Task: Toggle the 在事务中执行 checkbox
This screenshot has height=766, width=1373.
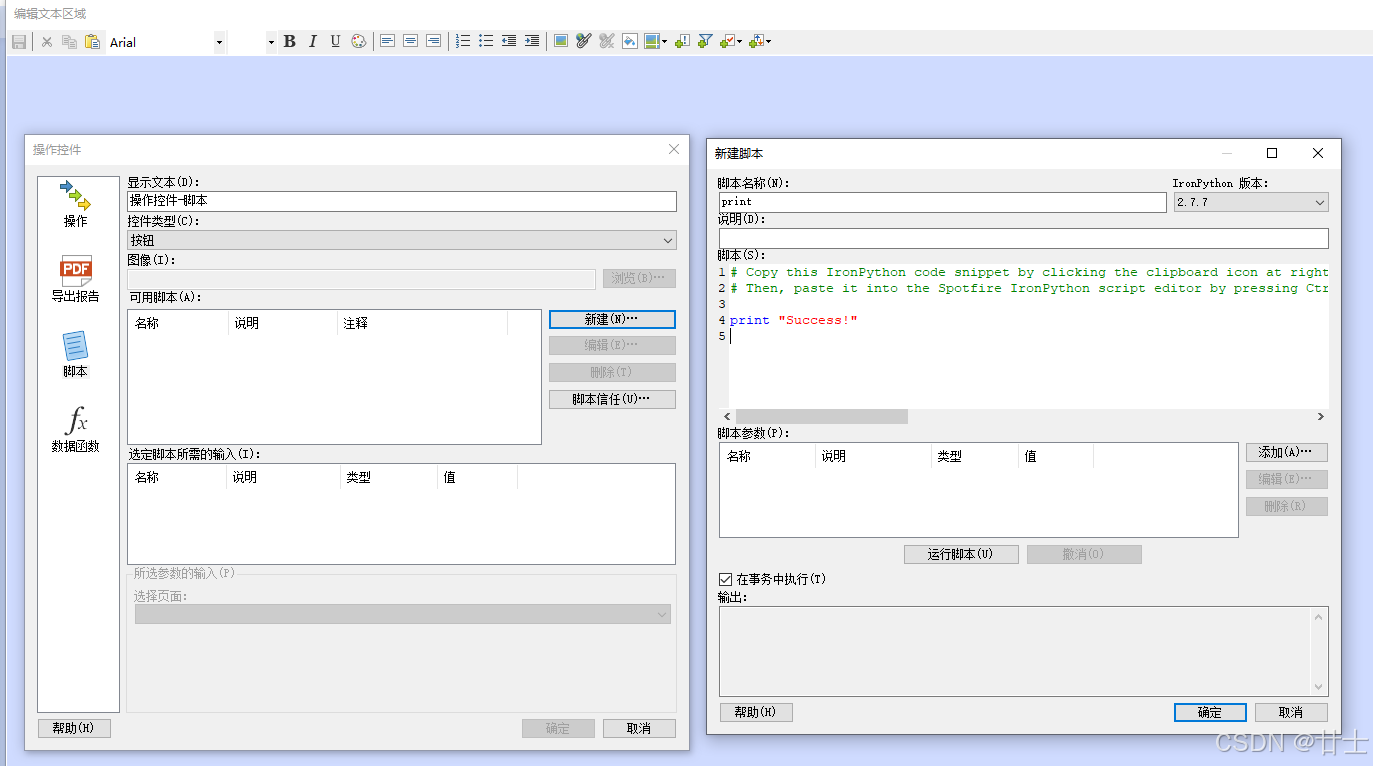Action: [726, 579]
